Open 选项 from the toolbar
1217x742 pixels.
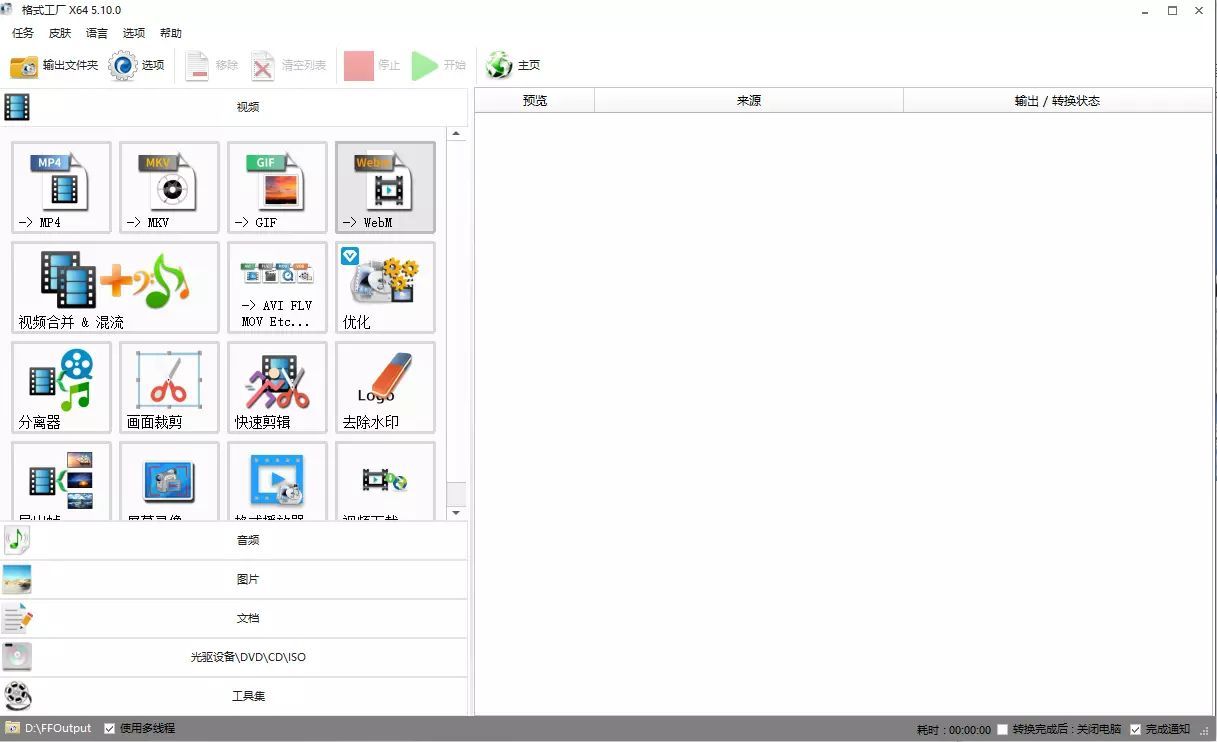(137, 66)
